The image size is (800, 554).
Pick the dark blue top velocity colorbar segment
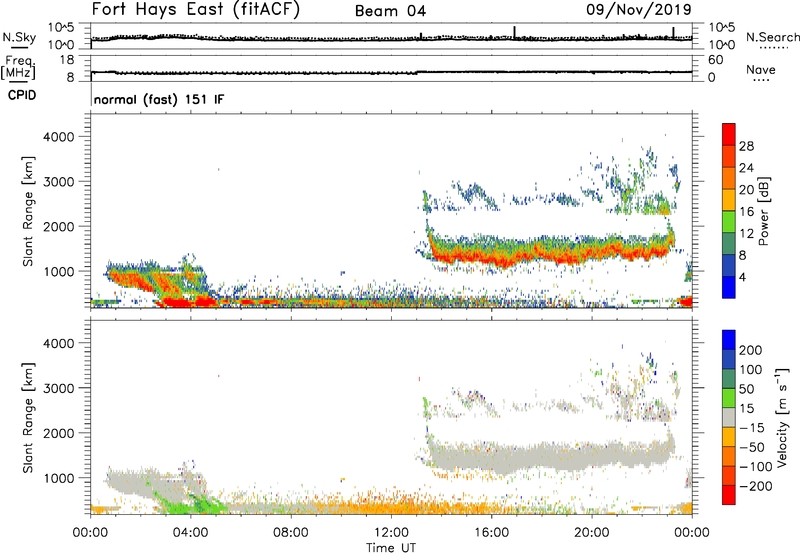click(x=729, y=339)
